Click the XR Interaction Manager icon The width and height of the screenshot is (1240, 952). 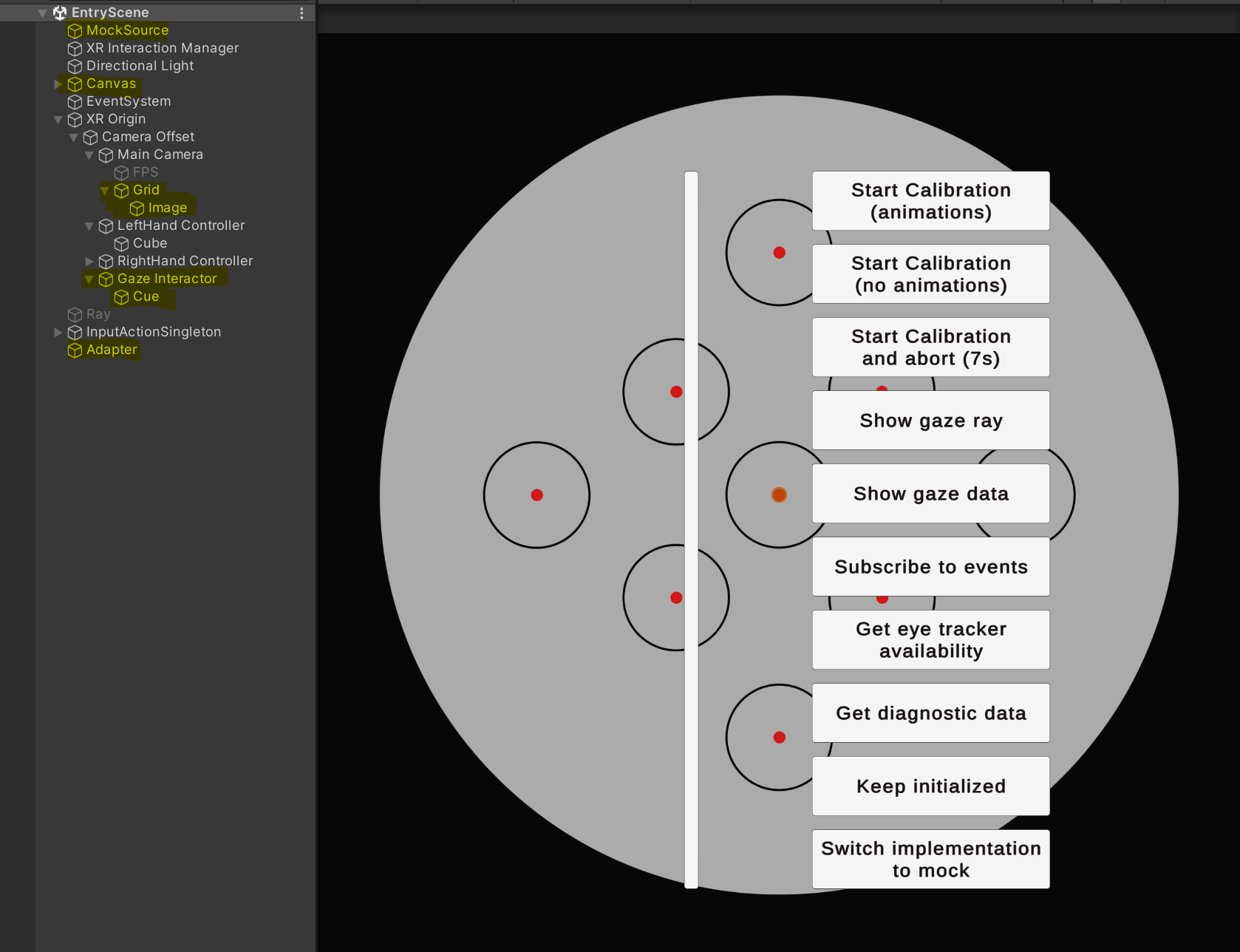pos(75,48)
